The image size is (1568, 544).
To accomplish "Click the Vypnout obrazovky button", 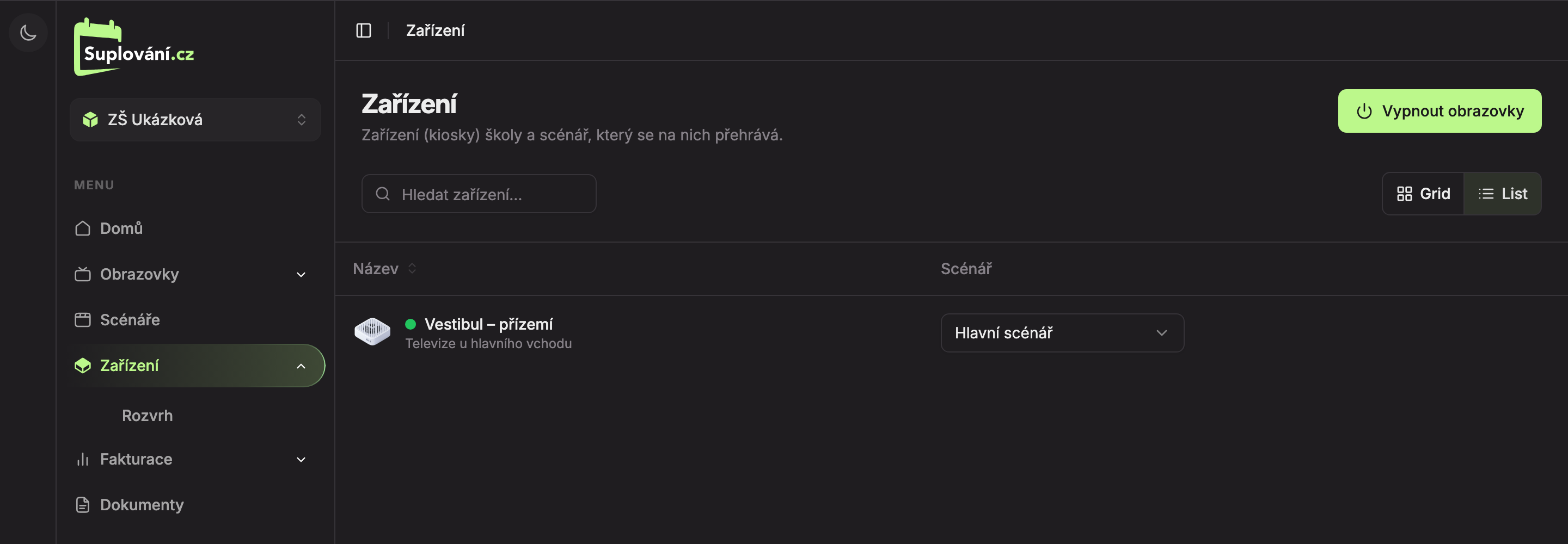I will 1440,111.
